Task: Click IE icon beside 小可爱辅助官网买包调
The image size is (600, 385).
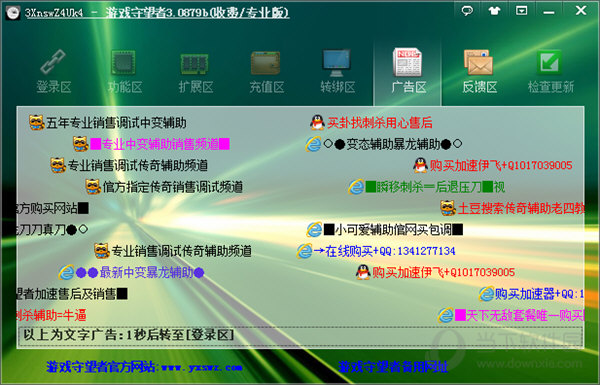Action: 314,230
